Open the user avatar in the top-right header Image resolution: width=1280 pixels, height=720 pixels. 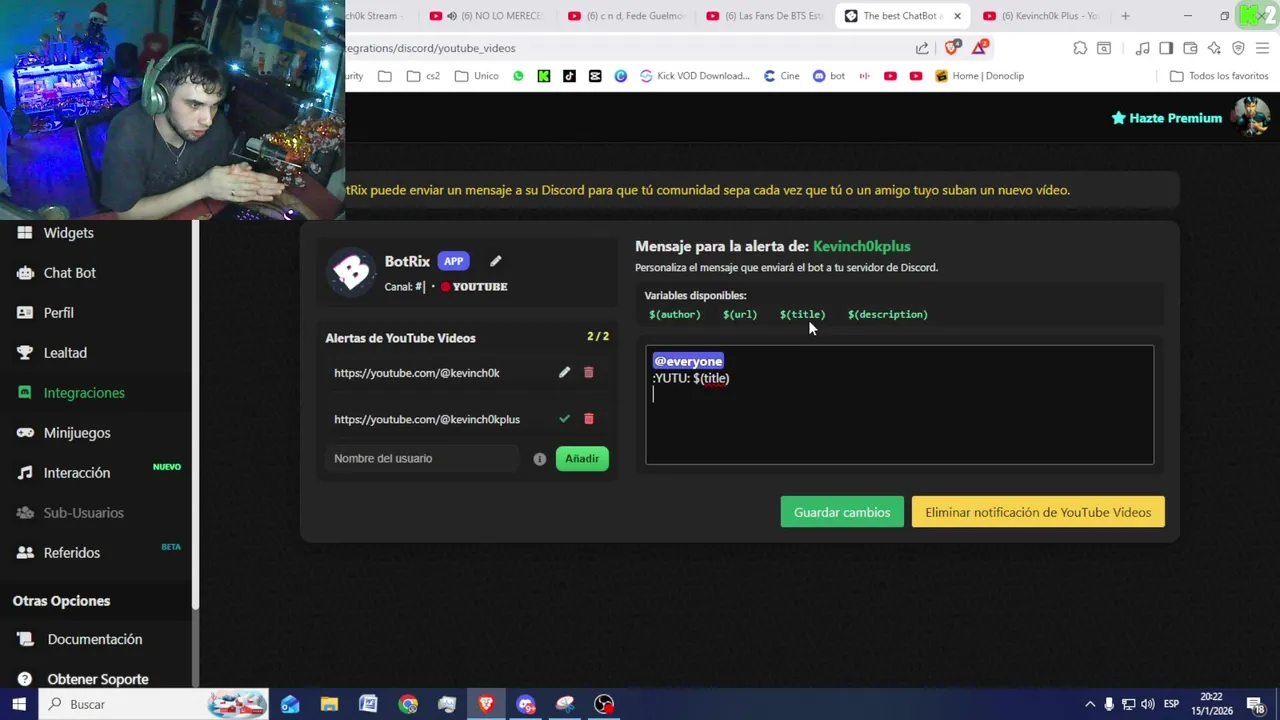(x=1251, y=117)
